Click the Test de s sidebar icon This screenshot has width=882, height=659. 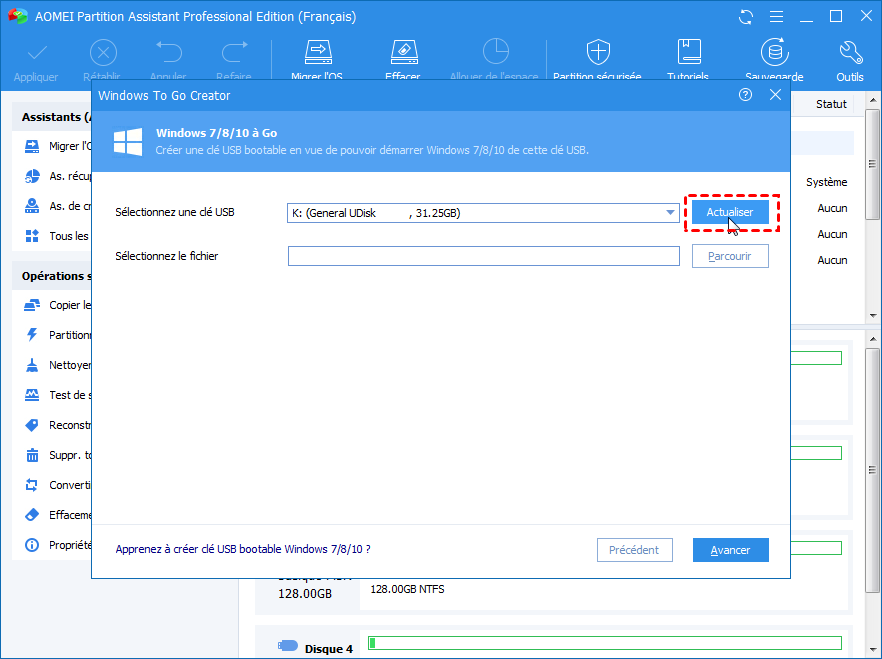point(32,395)
